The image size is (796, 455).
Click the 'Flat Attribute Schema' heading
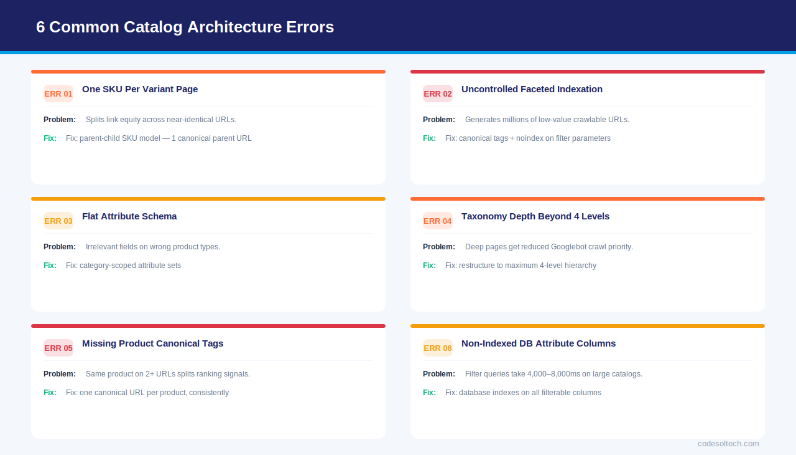pos(129,216)
